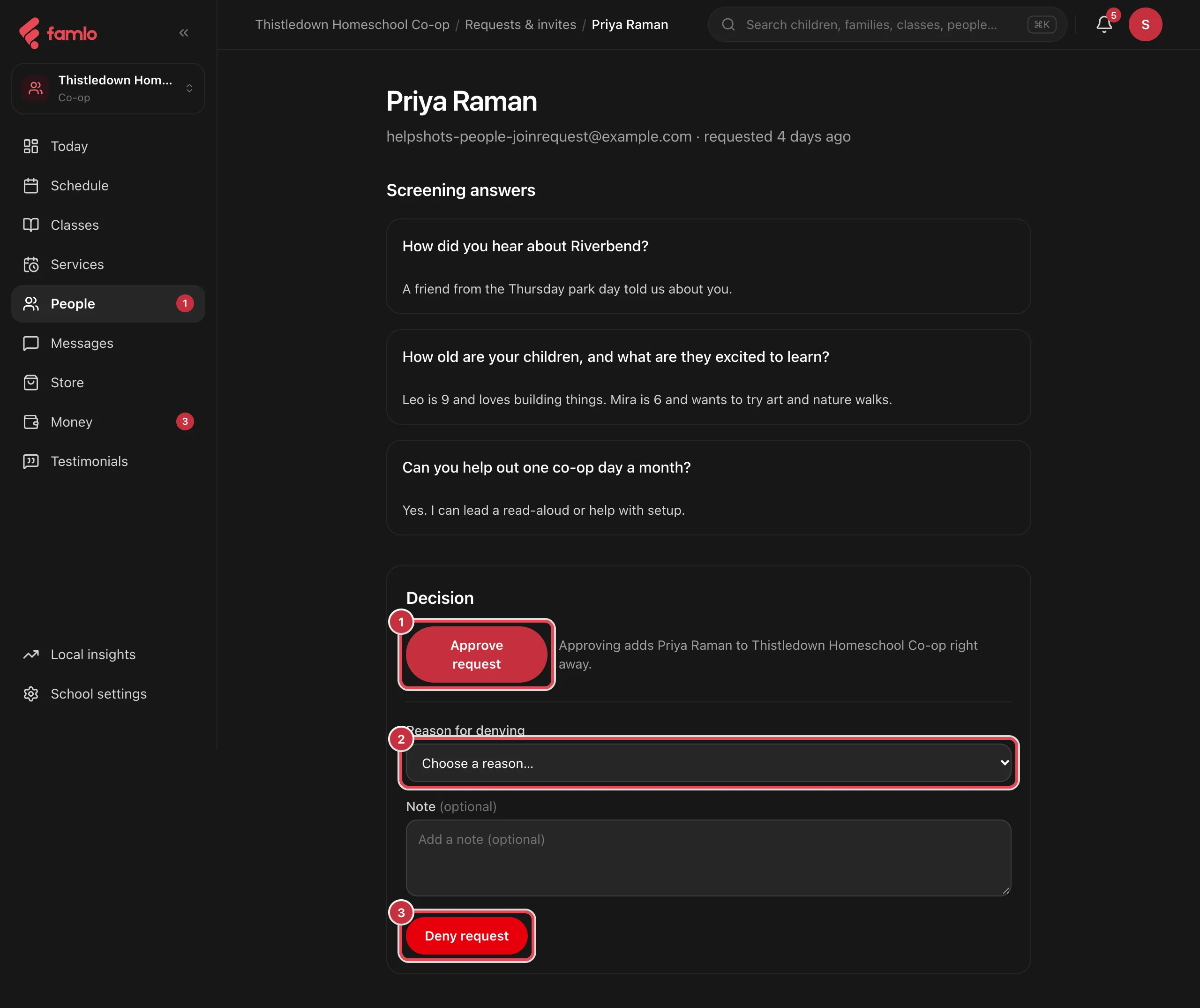Collapse the sidebar with double-chevron icon

(x=183, y=33)
